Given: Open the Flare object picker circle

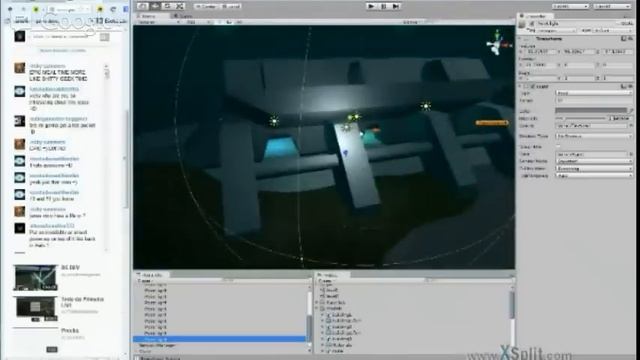Looking at the screenshot, I should [631, 154].
